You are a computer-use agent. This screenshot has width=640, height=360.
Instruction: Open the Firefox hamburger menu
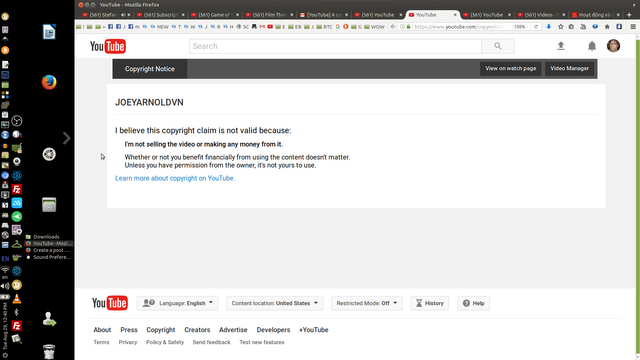pos(633,27)
